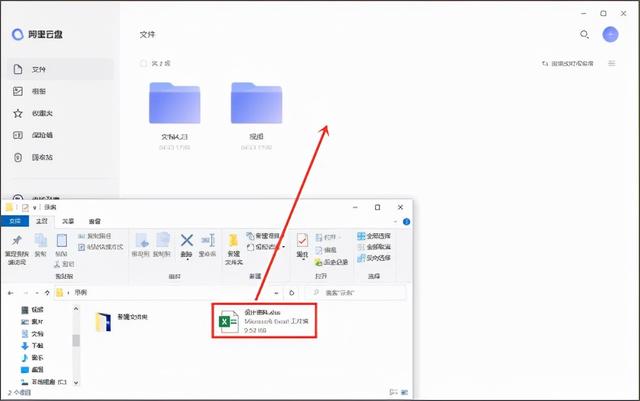Click the Edit button in ribbon open group

click(326, 250)
